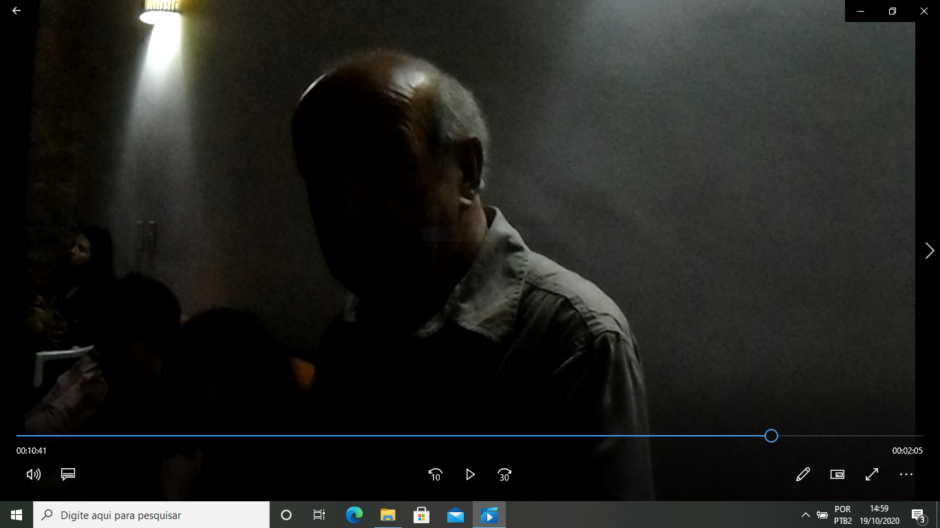Skip back 10 seconds

click(x=435, y=475)
